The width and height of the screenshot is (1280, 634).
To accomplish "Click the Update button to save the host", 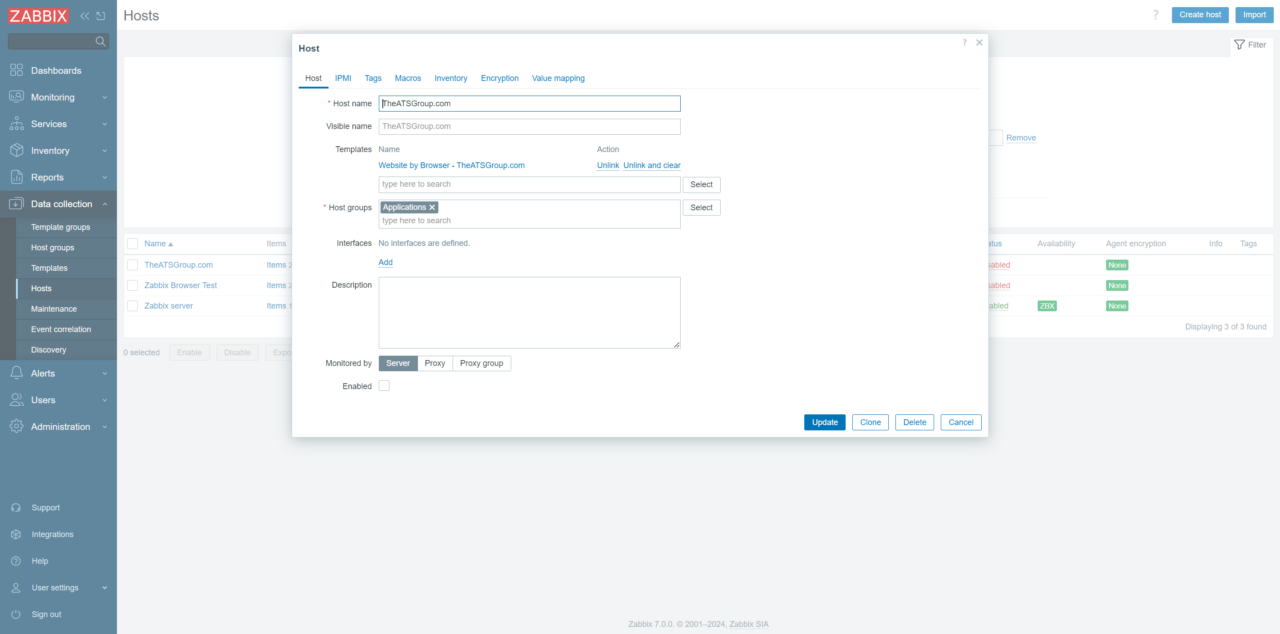I will click(x=824, y=422).
